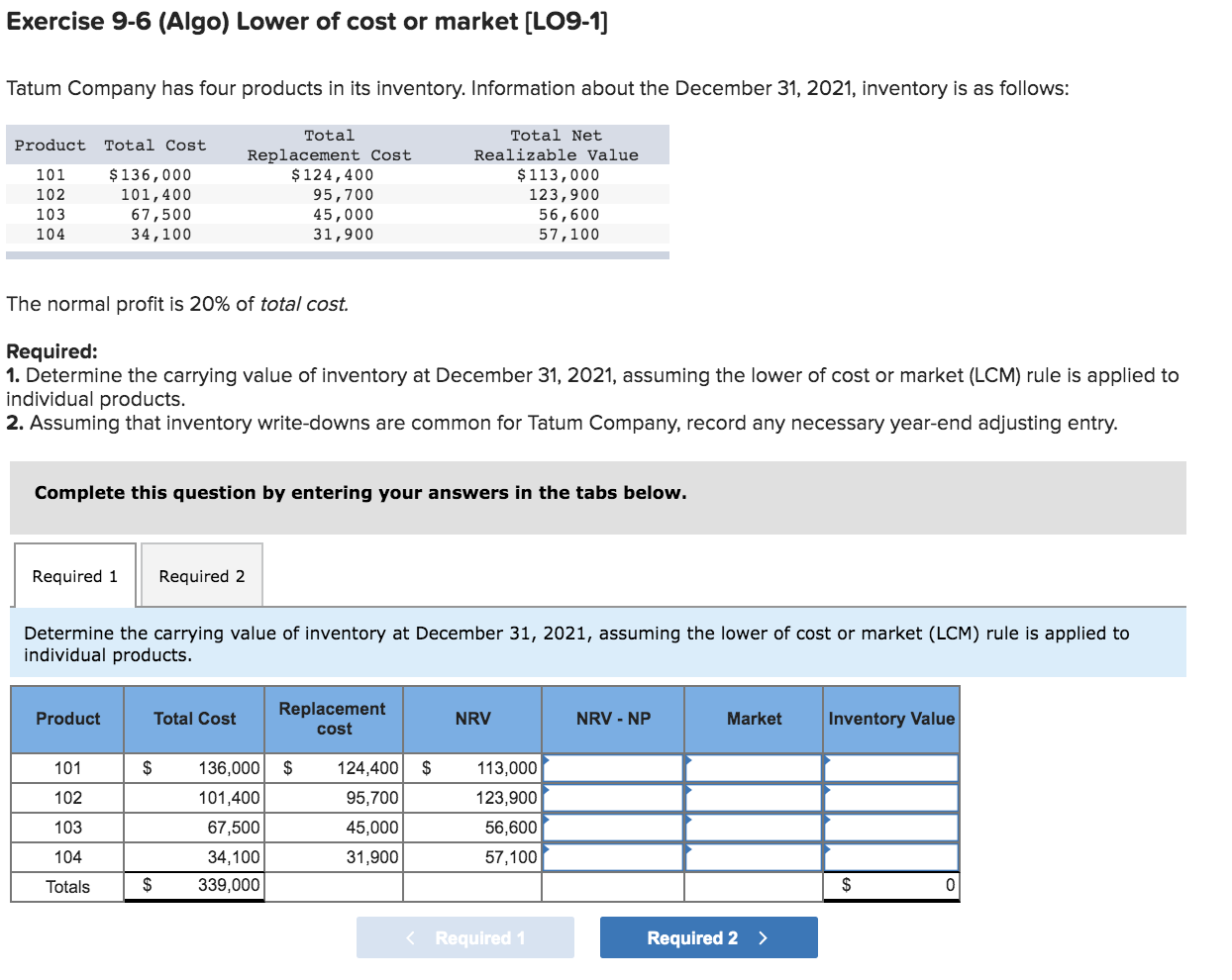Viewport: 1232px width, 980px height.
Task: Click the 124,400 replacement cost cell in answer table
Action: click(334, 768)
